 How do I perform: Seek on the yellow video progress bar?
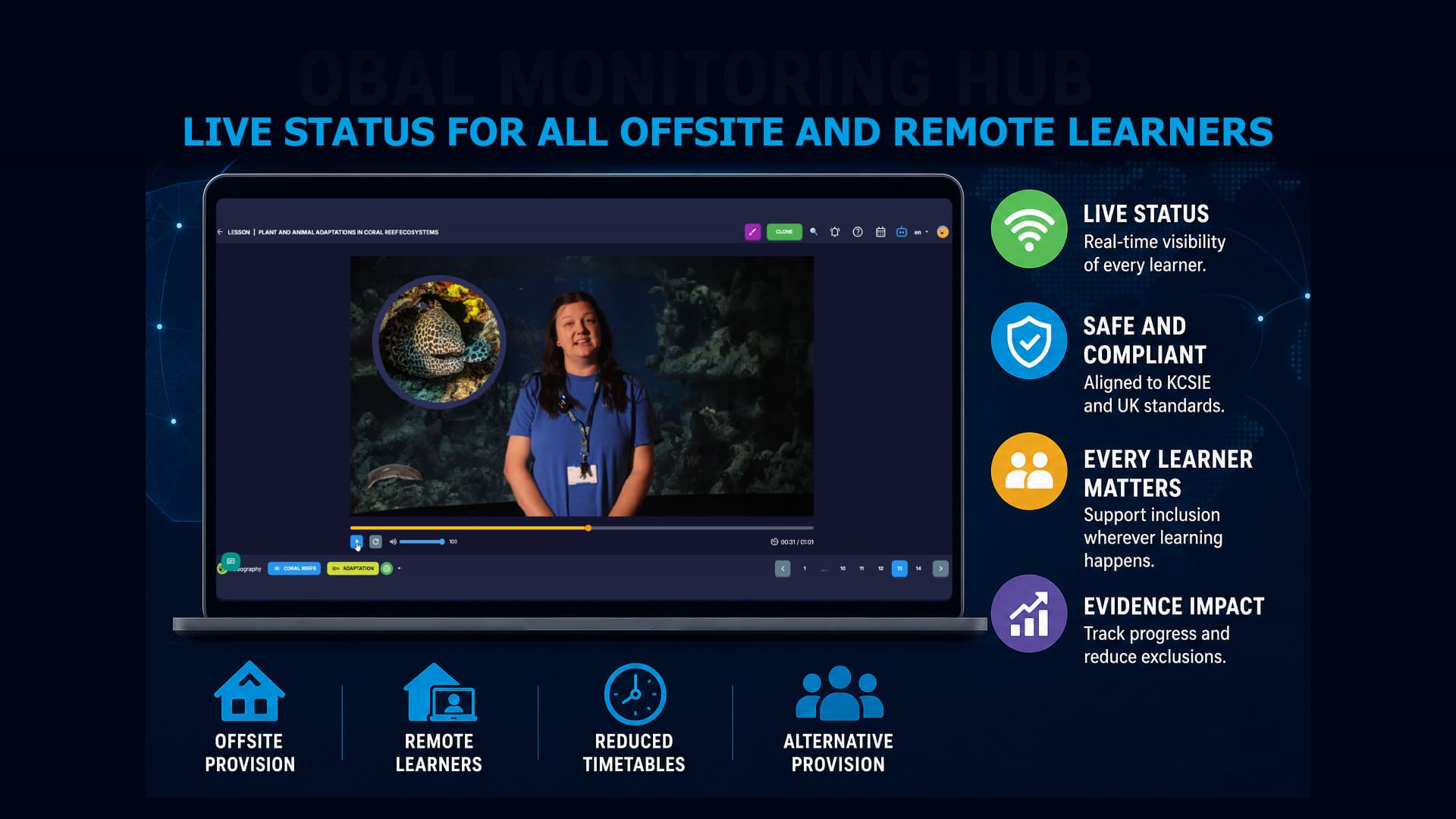click(x=582, y=528)
